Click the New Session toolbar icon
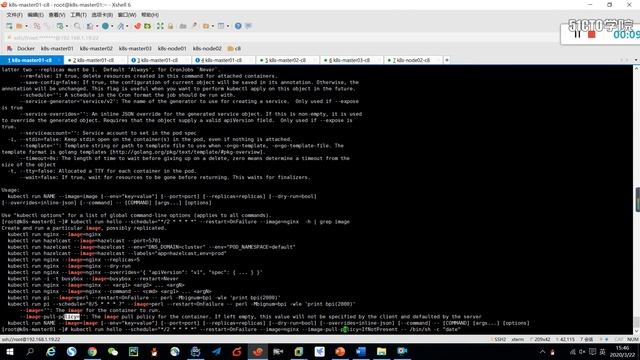 pos(9,26)
